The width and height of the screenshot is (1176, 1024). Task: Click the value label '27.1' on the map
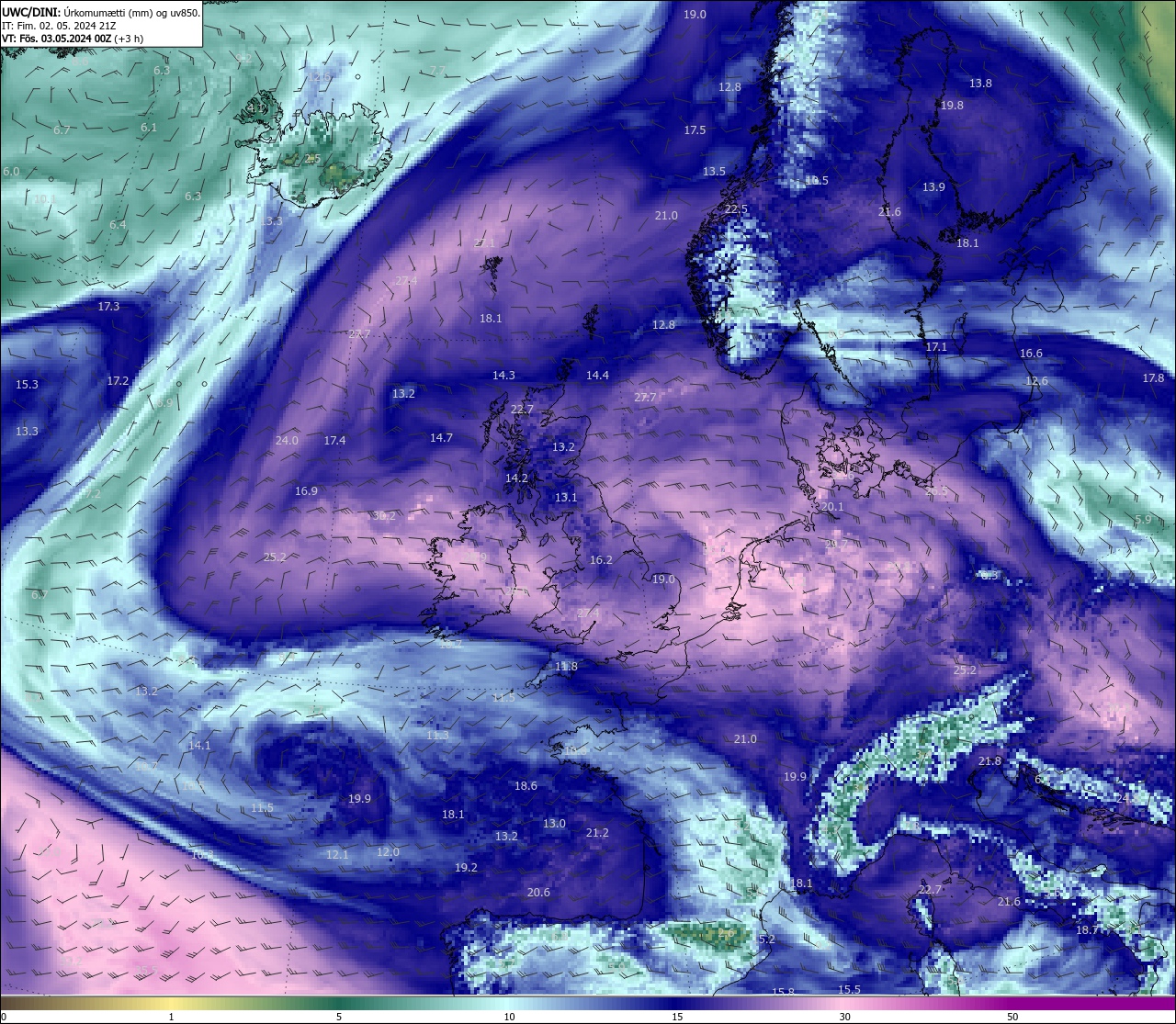tap(484, 243)
